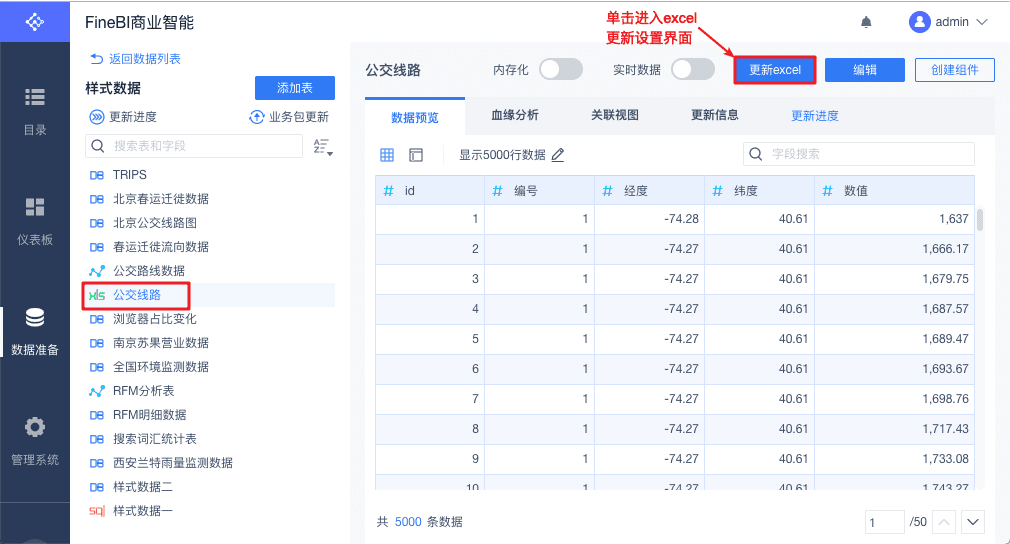Viewport: 1010px width, 544px height.
Task: Toggle the 内存化 switch
Action: pos(560,69)
